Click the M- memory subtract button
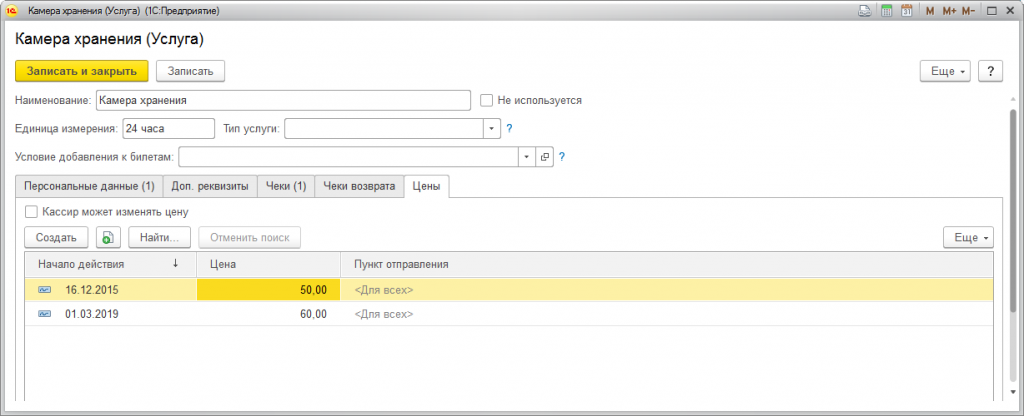The width and height of the screenshot is (1024, 416). (971, 11)
